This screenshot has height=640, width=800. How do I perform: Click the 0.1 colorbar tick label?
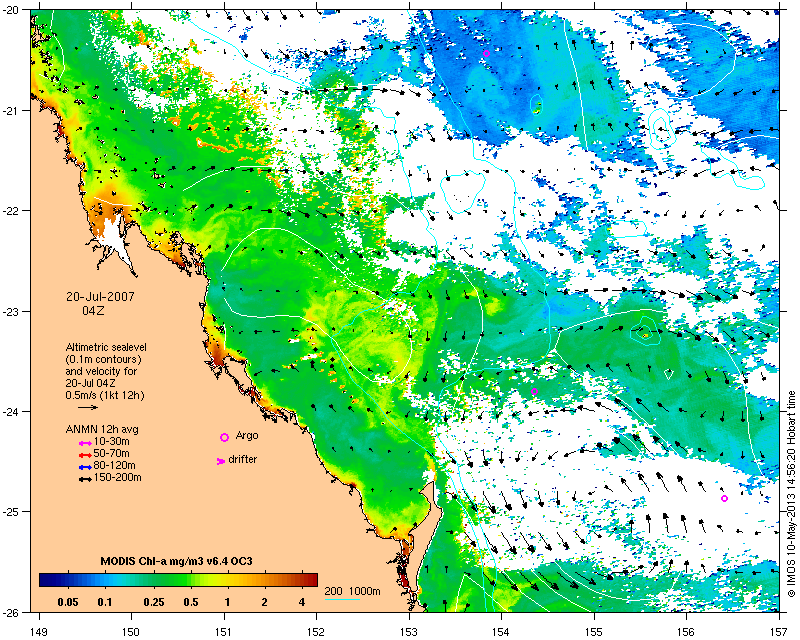[105, 602]
